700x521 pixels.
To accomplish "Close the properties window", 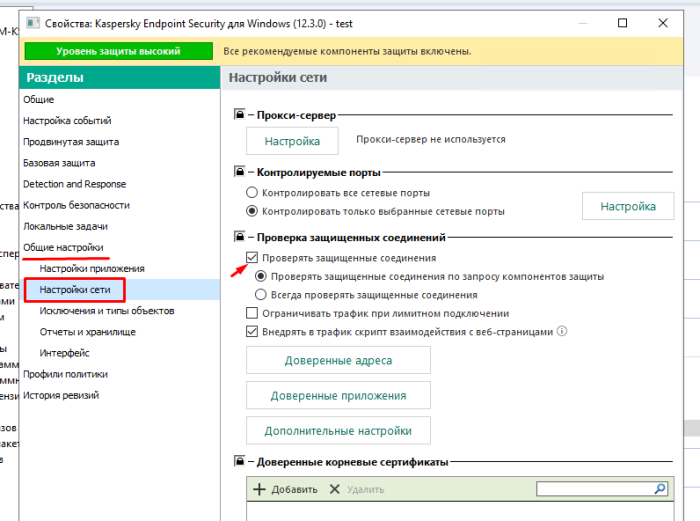I will point(663,23).
